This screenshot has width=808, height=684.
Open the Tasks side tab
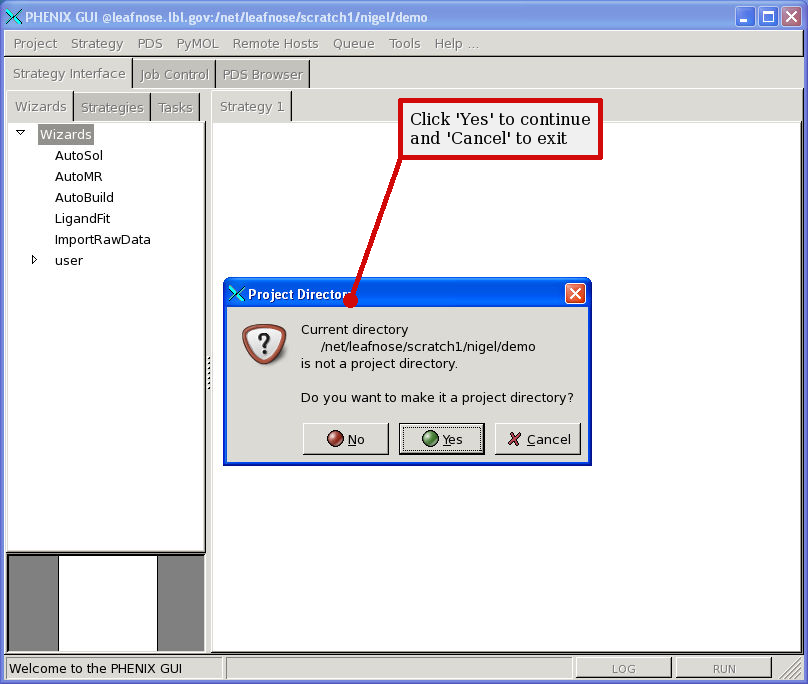pos(175,107)
